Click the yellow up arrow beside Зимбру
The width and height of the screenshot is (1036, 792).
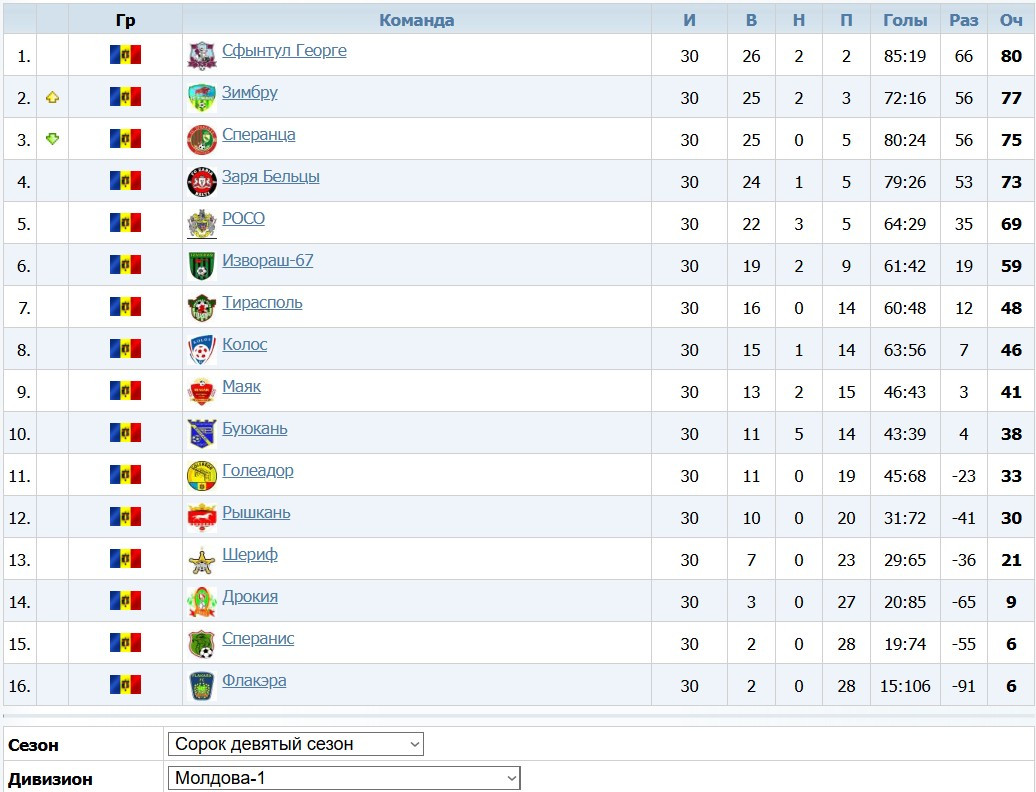point(52,98)
